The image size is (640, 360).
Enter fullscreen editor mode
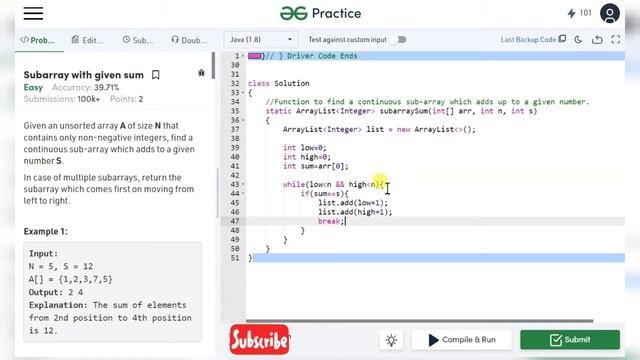pyautogui.click(x=616, y=39)
